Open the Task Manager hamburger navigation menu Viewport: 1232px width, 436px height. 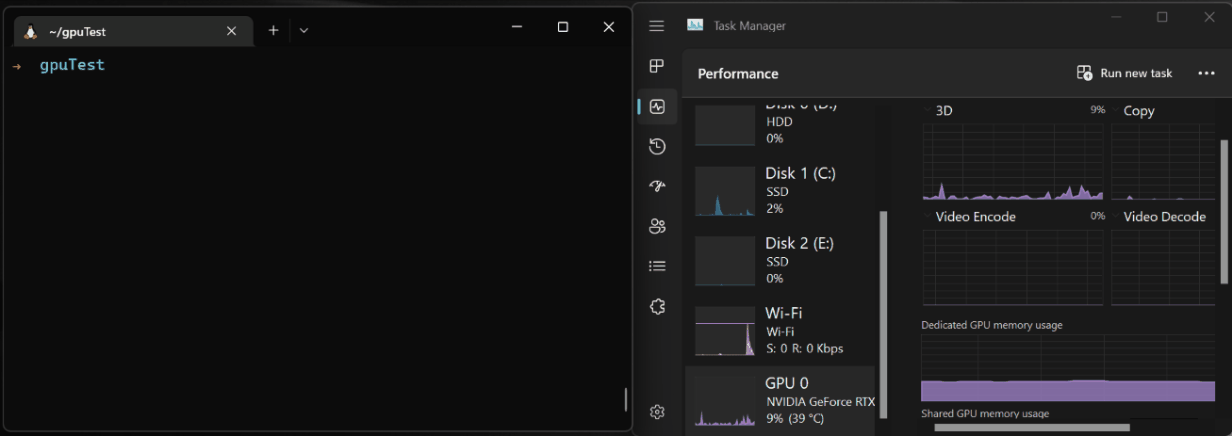657,26
